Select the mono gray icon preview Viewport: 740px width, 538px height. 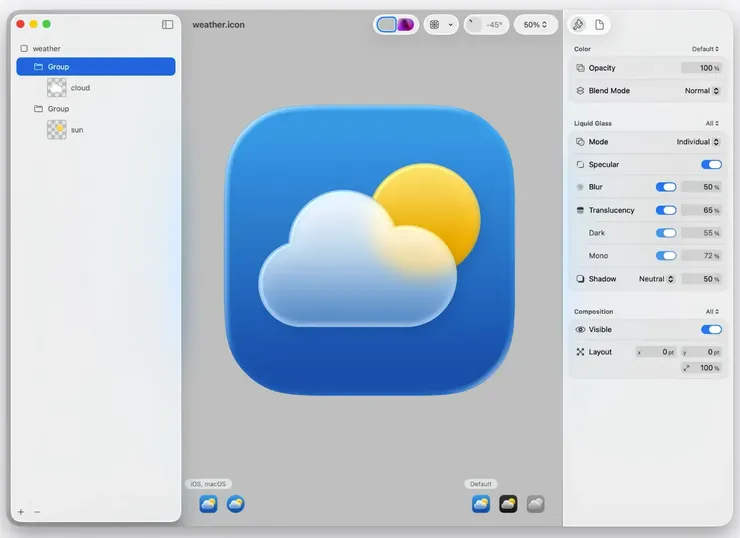pyautogui.click(x=536, y=504)
